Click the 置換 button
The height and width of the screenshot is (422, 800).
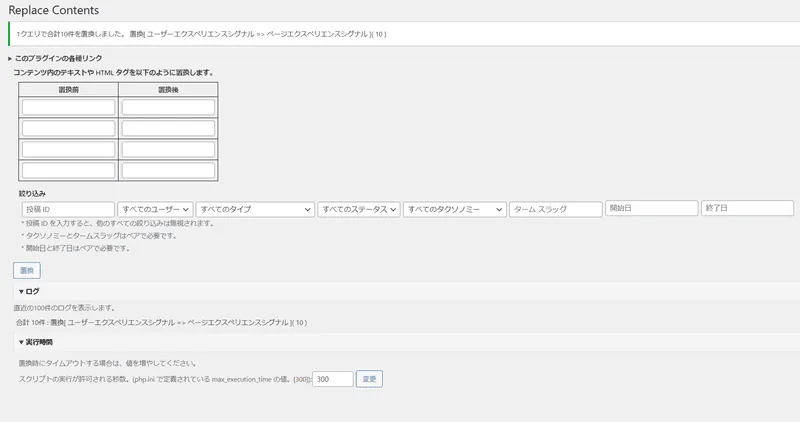pos(27,270)
